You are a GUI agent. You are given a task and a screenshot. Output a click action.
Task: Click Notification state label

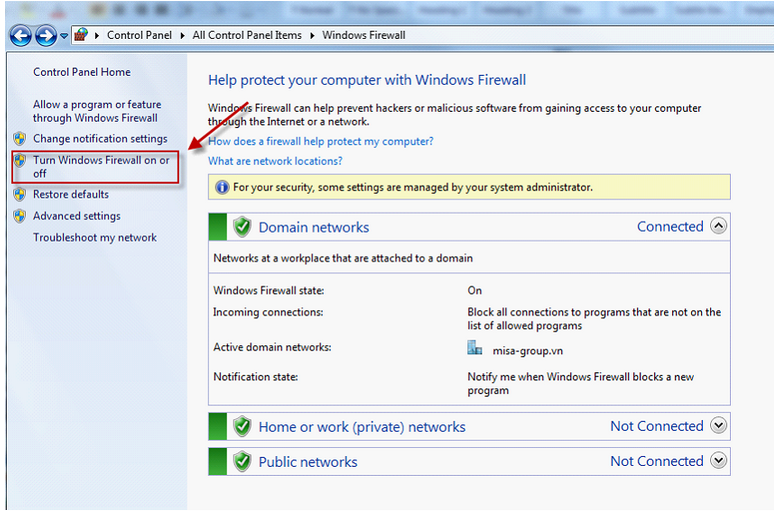coord(255,377)
